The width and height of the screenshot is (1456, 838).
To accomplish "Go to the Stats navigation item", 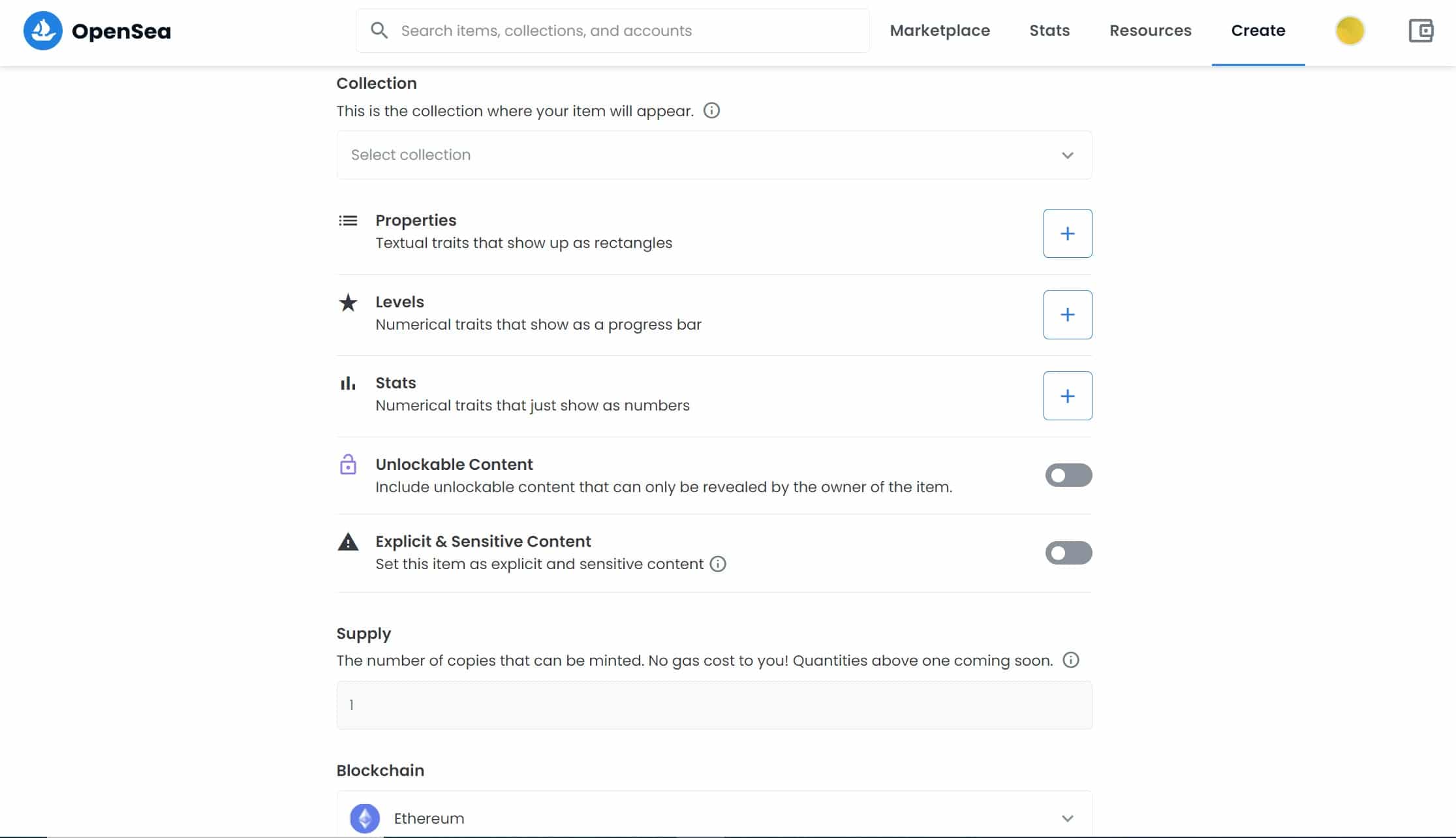I will tap(1049, 31).
